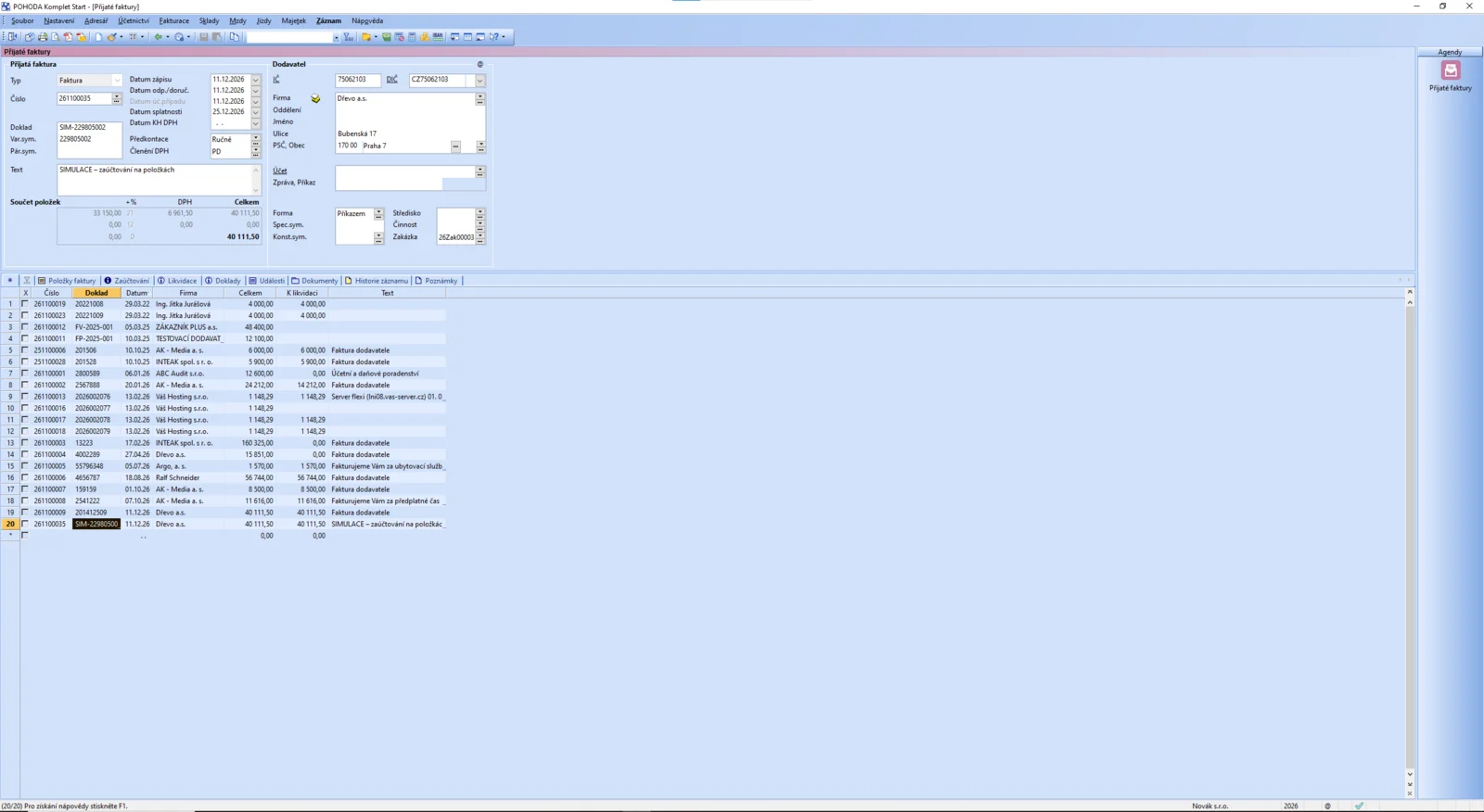
Task: Open the Účetnictví menu
Action: tap(134, 20)
